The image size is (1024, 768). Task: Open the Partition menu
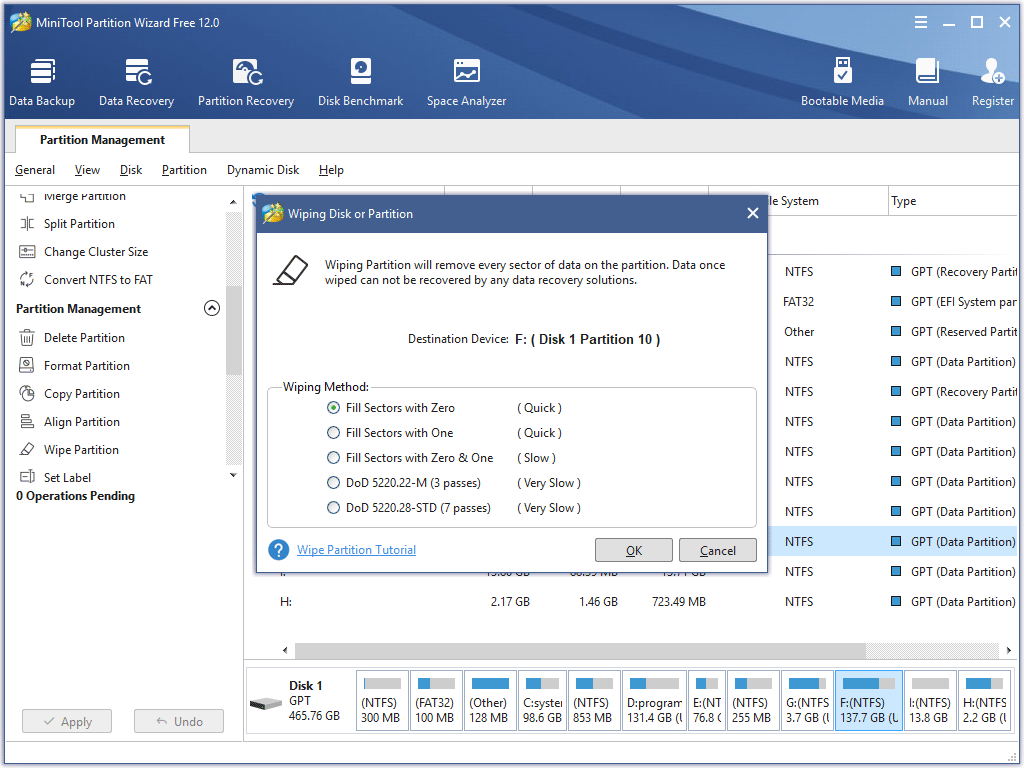point(184,170)
